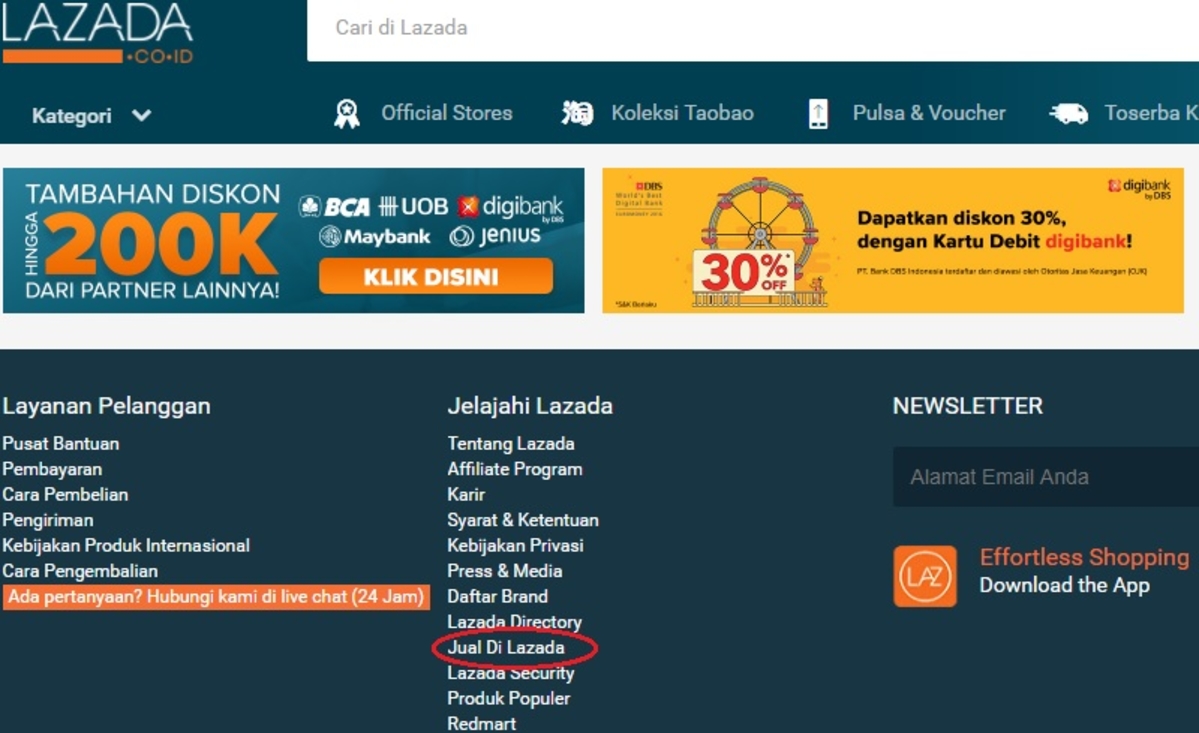Expand the Kategori dropdown
The height and width of the screenshot is (733, 1199).
tap(91, 115)
